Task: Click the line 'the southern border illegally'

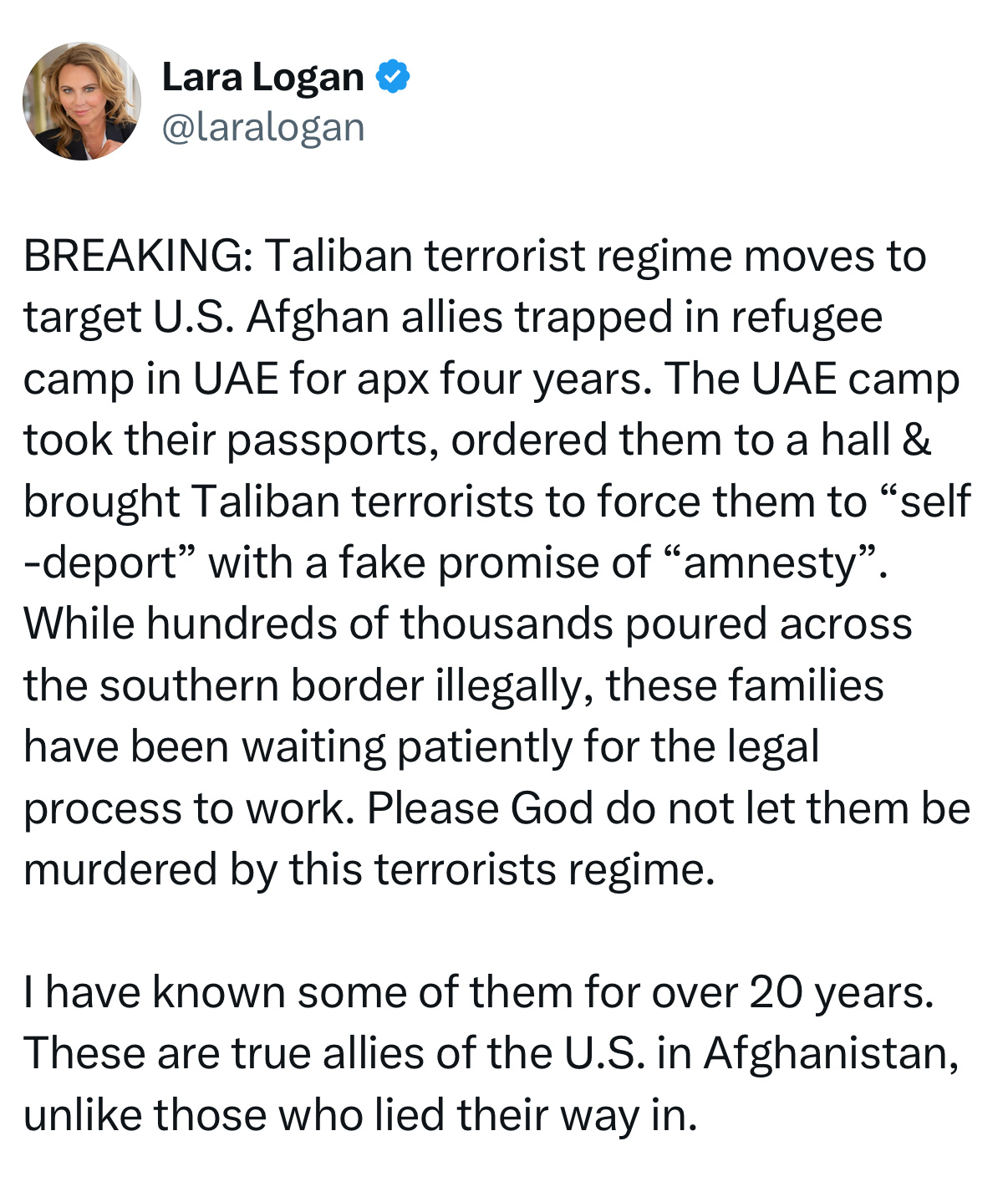Action: coord(454,685)
